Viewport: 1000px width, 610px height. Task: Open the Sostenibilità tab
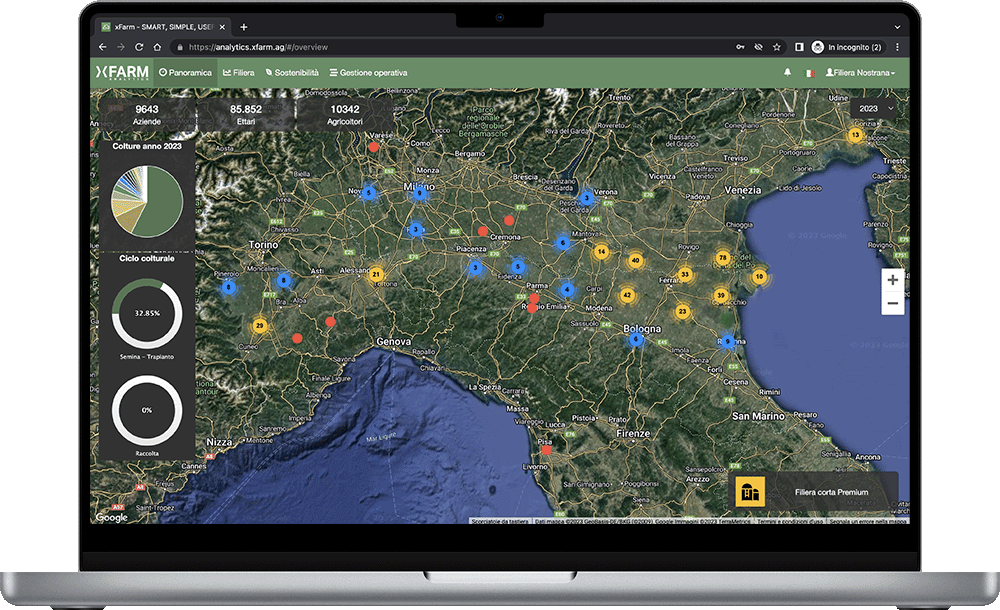coord(292,73)
